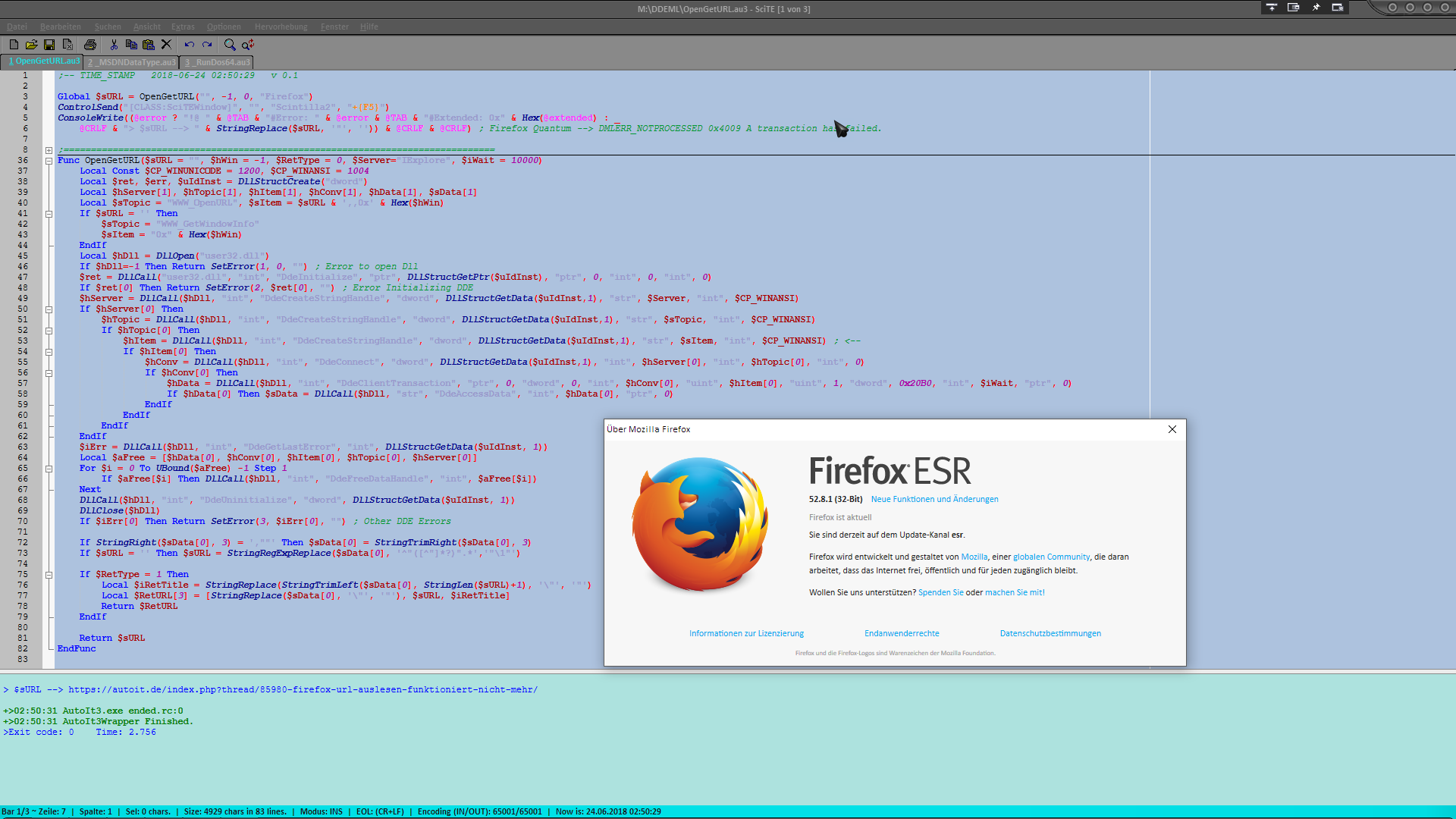
Task: Switch to the _MSDNDataType.au3 tab
Action: (x=131, y=62)
